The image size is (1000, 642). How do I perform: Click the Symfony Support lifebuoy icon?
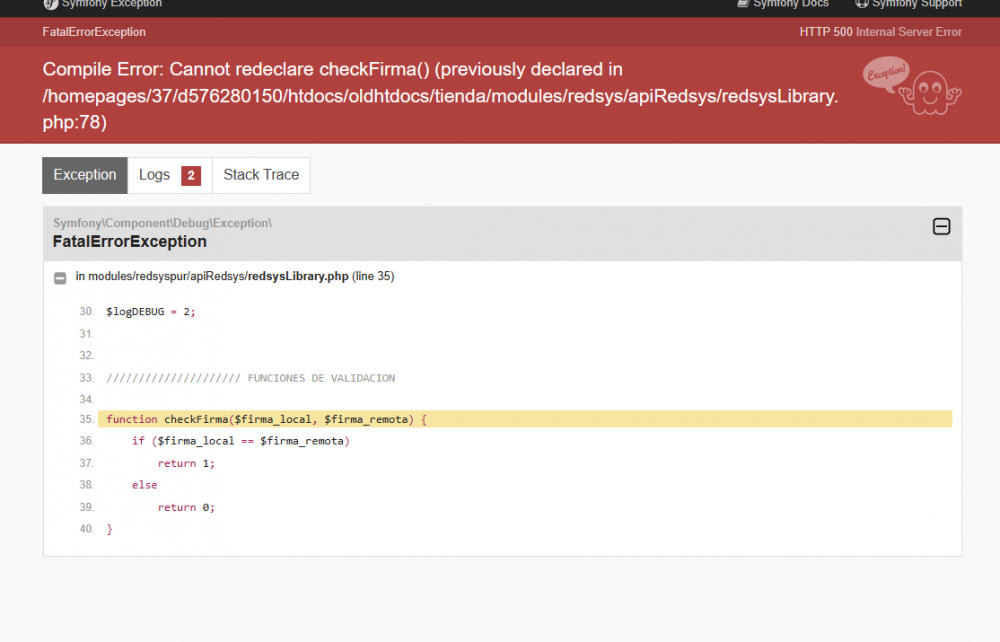pyautogui.click(x=862, y=4)
